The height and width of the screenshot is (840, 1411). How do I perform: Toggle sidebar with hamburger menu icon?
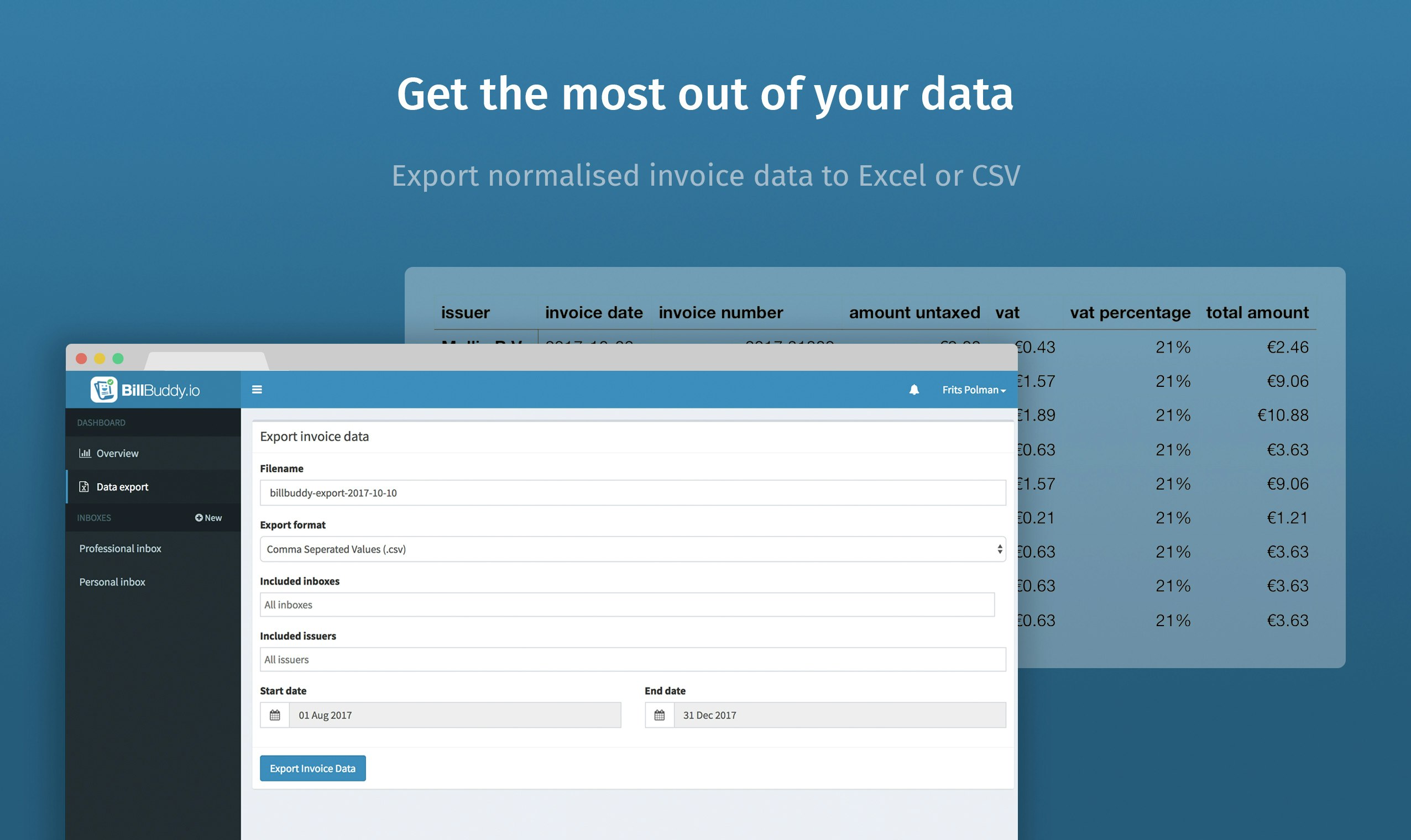pyautogui.click(x=257, y=390)
